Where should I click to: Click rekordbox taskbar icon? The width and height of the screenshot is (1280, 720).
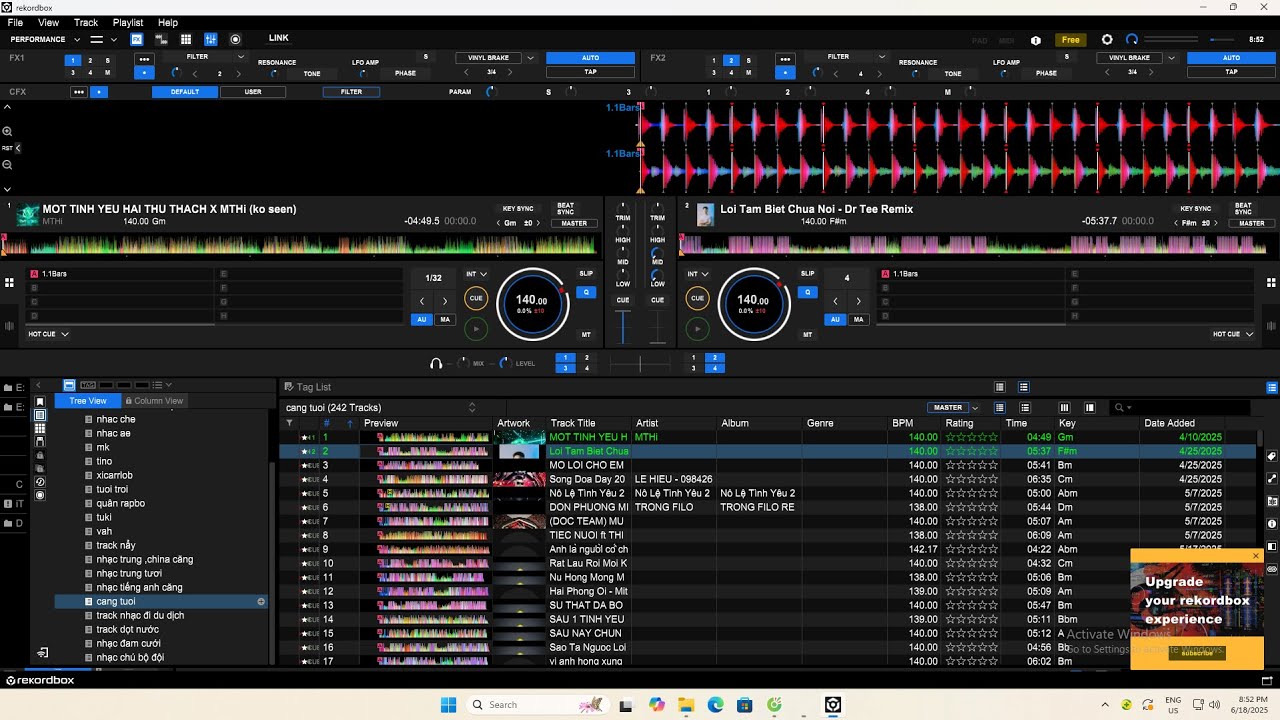[833, 705]
